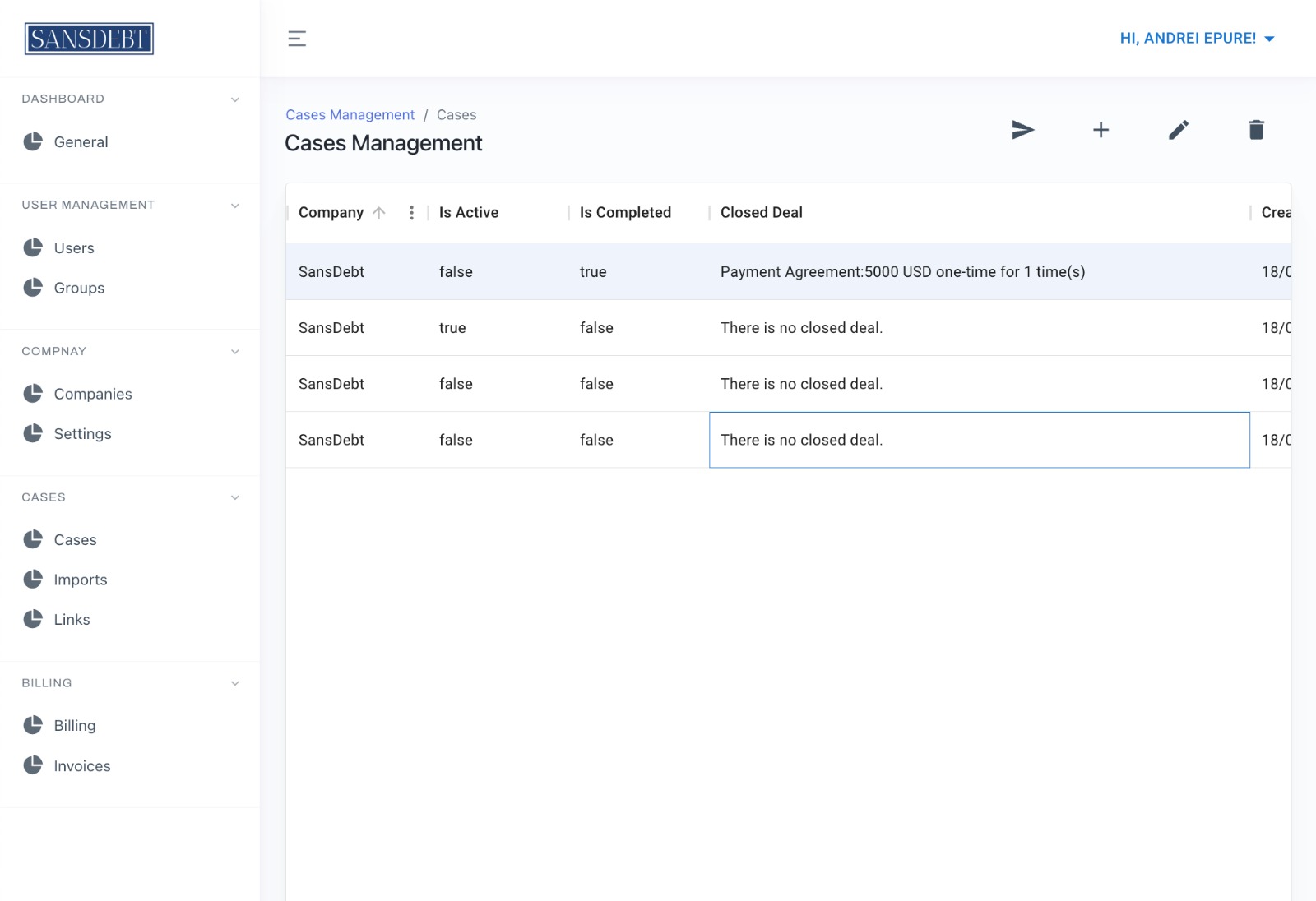This screenshot has height=901, width=1316.
Task: Sort by the Closed Deal column header
Action: click(762, 213)
